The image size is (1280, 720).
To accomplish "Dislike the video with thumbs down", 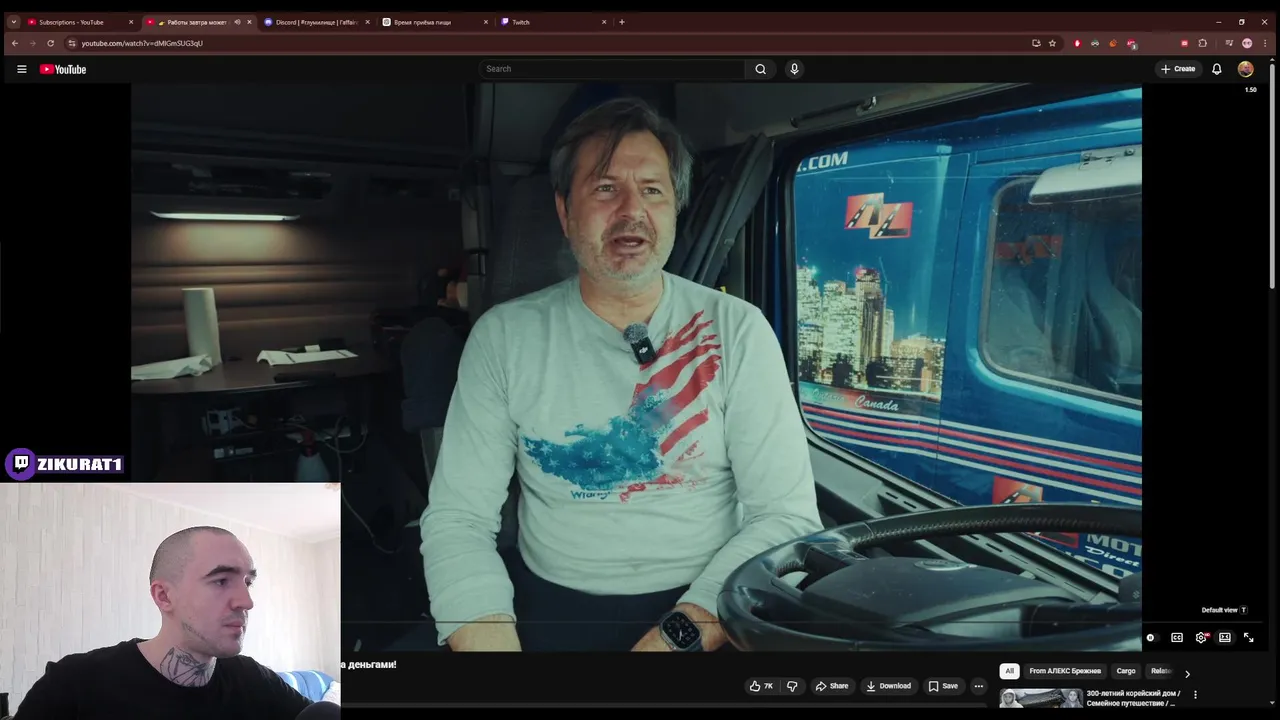I will [x=792, y=686].
